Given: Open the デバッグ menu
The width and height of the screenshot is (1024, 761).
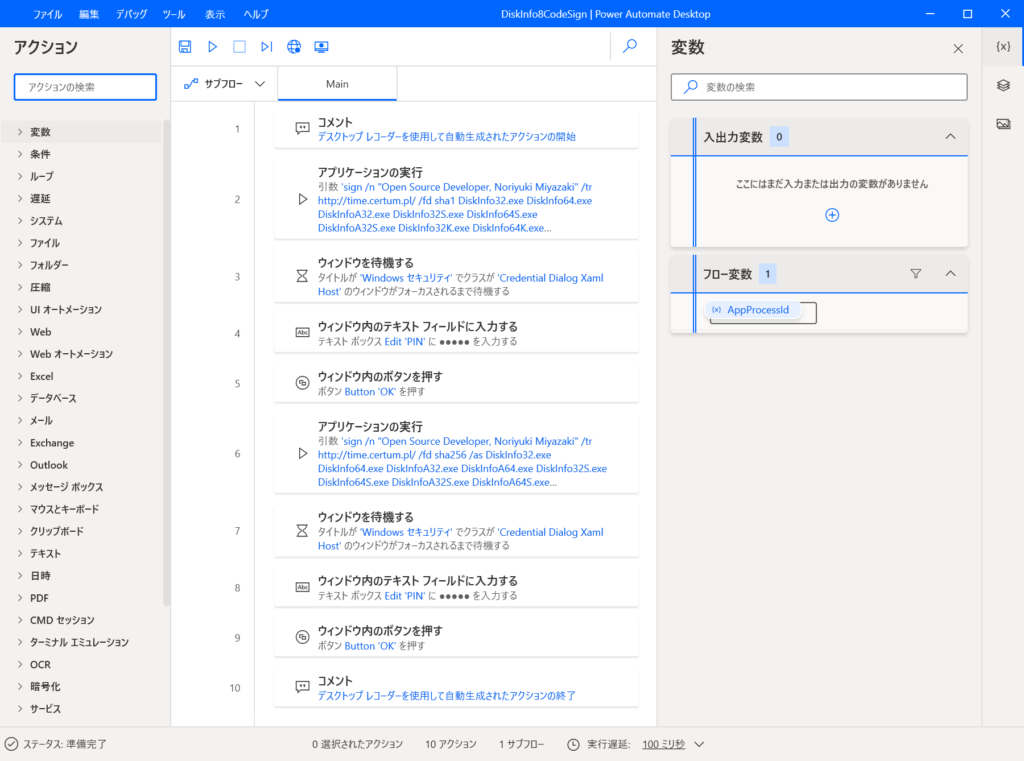Looking at the screenshot, I should [x=131, y=14].
